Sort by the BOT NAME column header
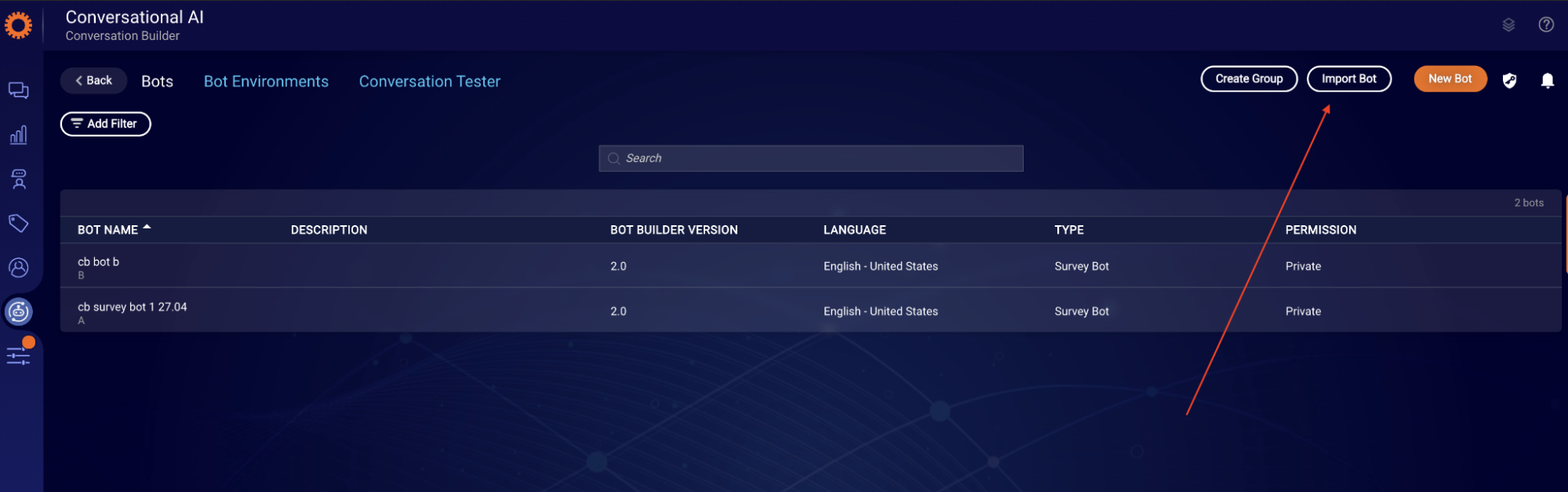This screenshot has width=1568, height=492. 114,229
